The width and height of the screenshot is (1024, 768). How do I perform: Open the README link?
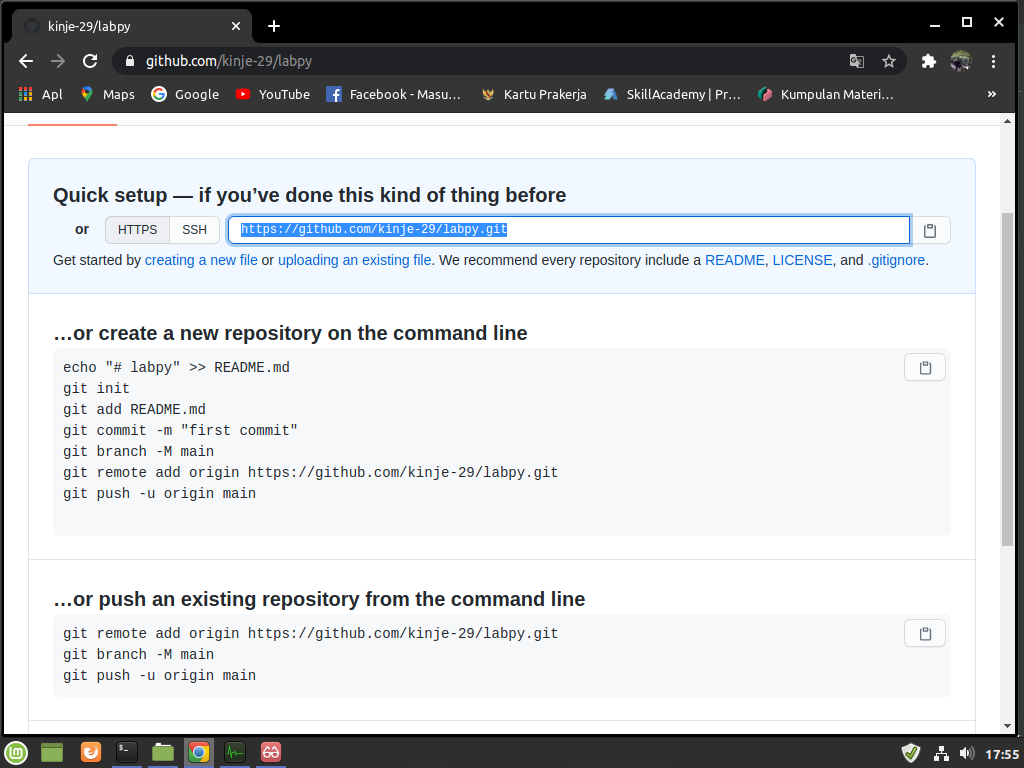(735, 260)
